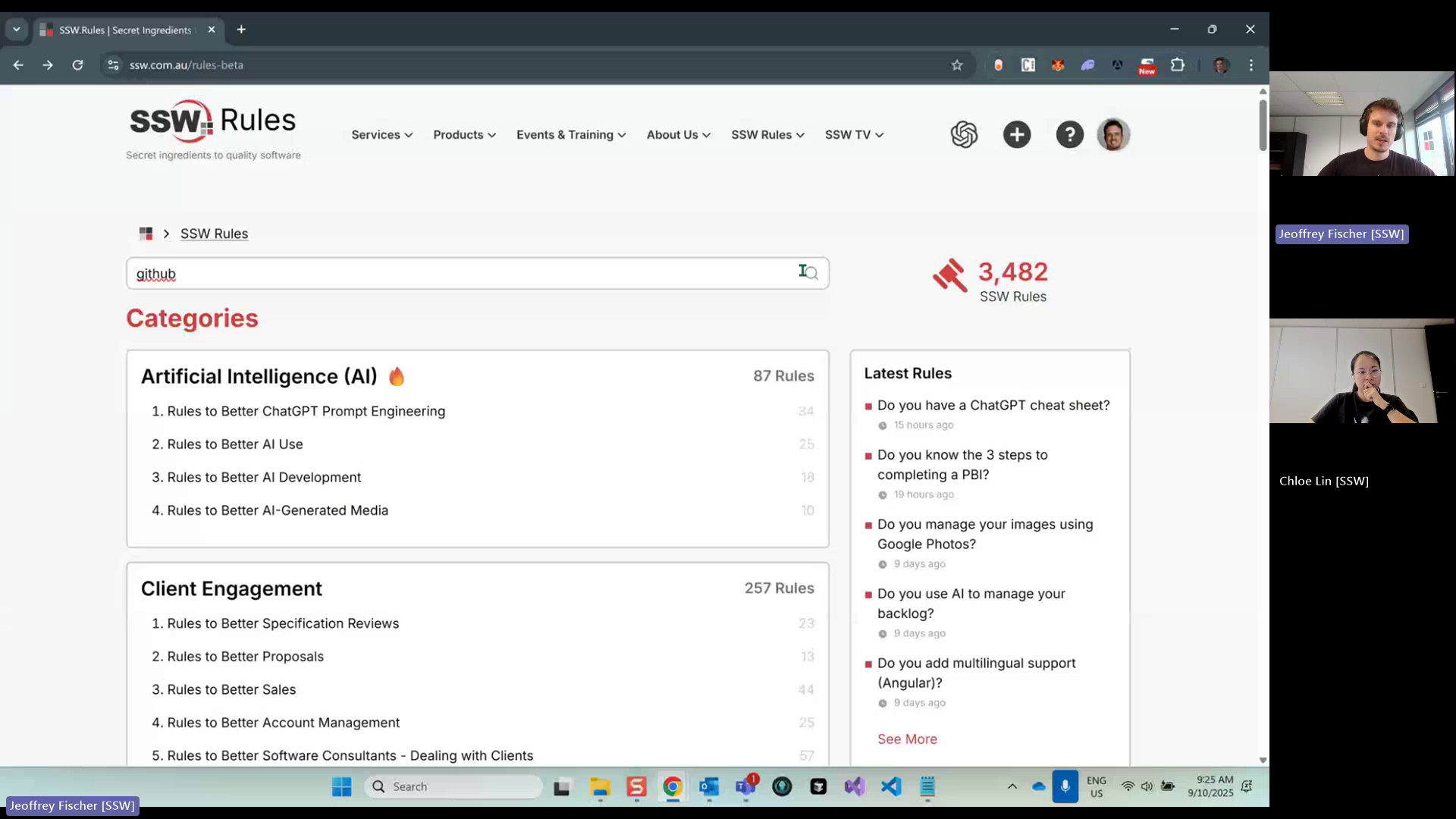The image size is (1456, 819).
Task: Open Outlook from the taskbar
Action: 709,786
